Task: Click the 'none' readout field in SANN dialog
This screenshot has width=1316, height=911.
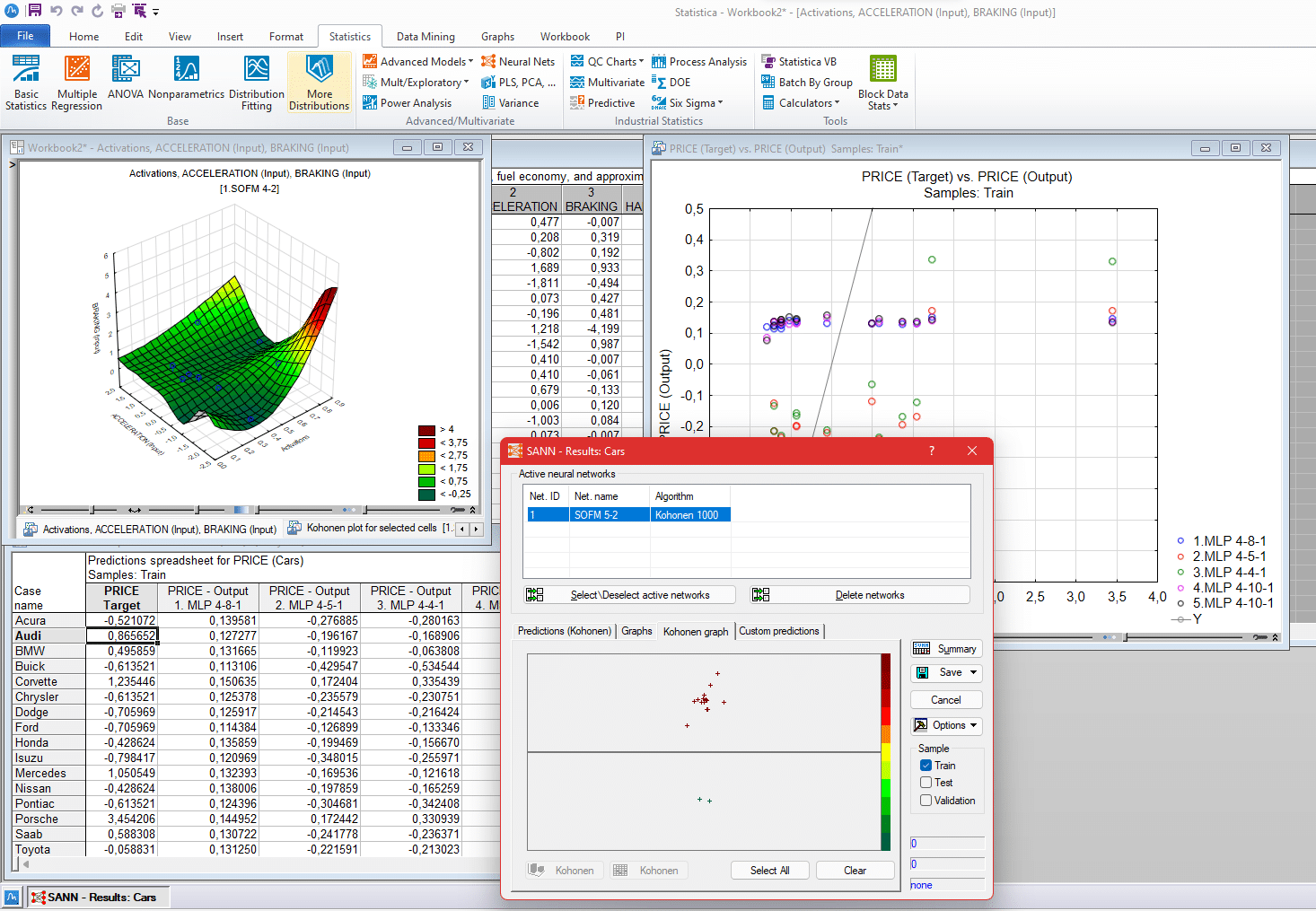Action: click(x=947, y=885)
